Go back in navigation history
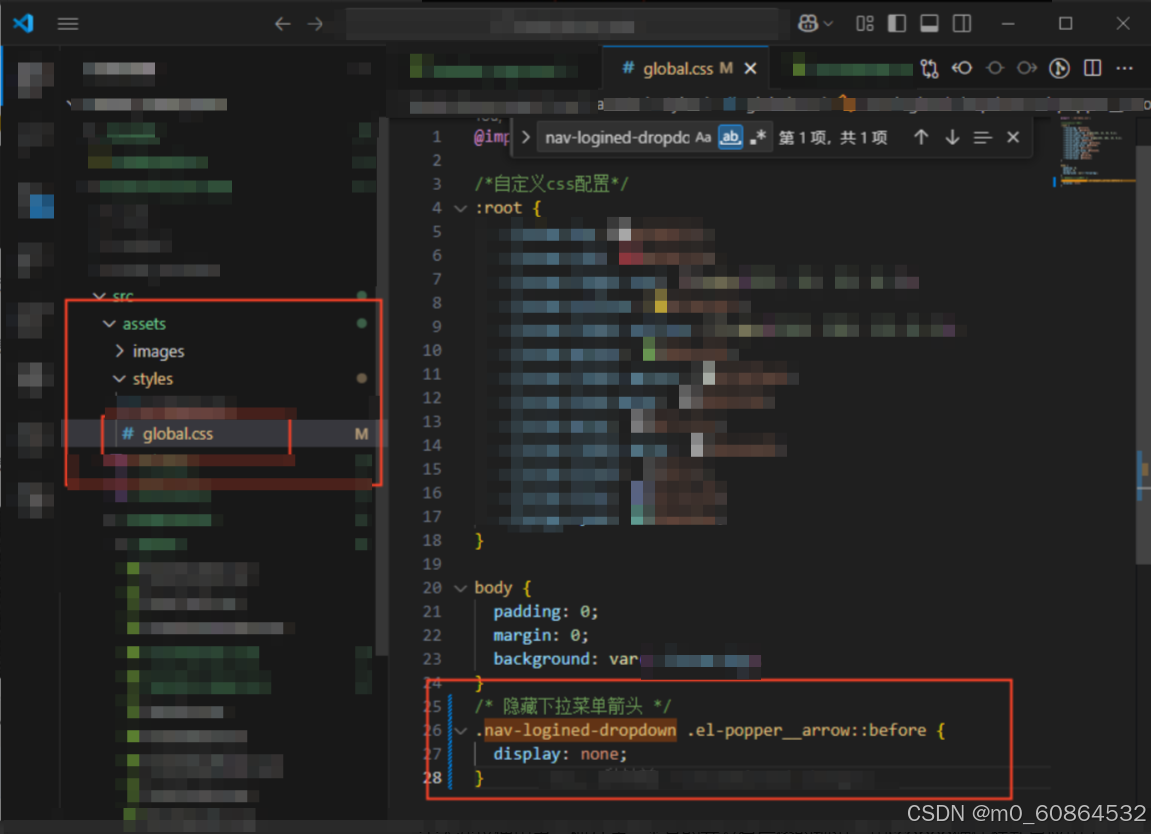Image resolution: width=1151 pixels, height=834 pixels. (283, 24)
